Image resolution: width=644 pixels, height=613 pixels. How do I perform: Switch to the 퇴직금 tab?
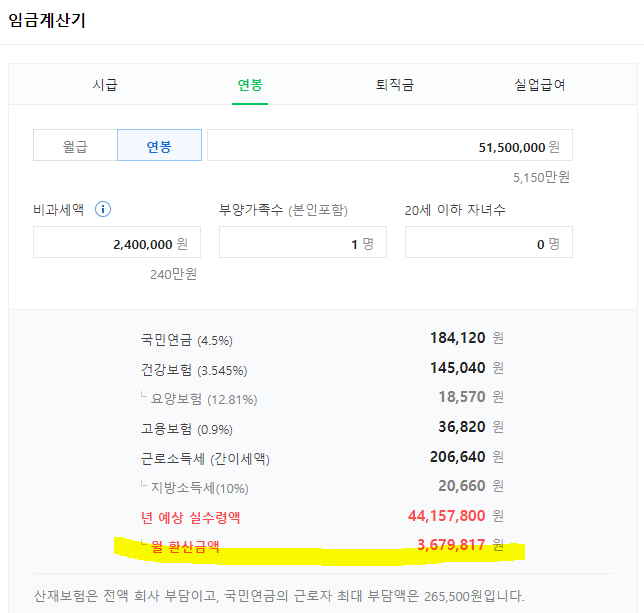[x=395, y=85]
